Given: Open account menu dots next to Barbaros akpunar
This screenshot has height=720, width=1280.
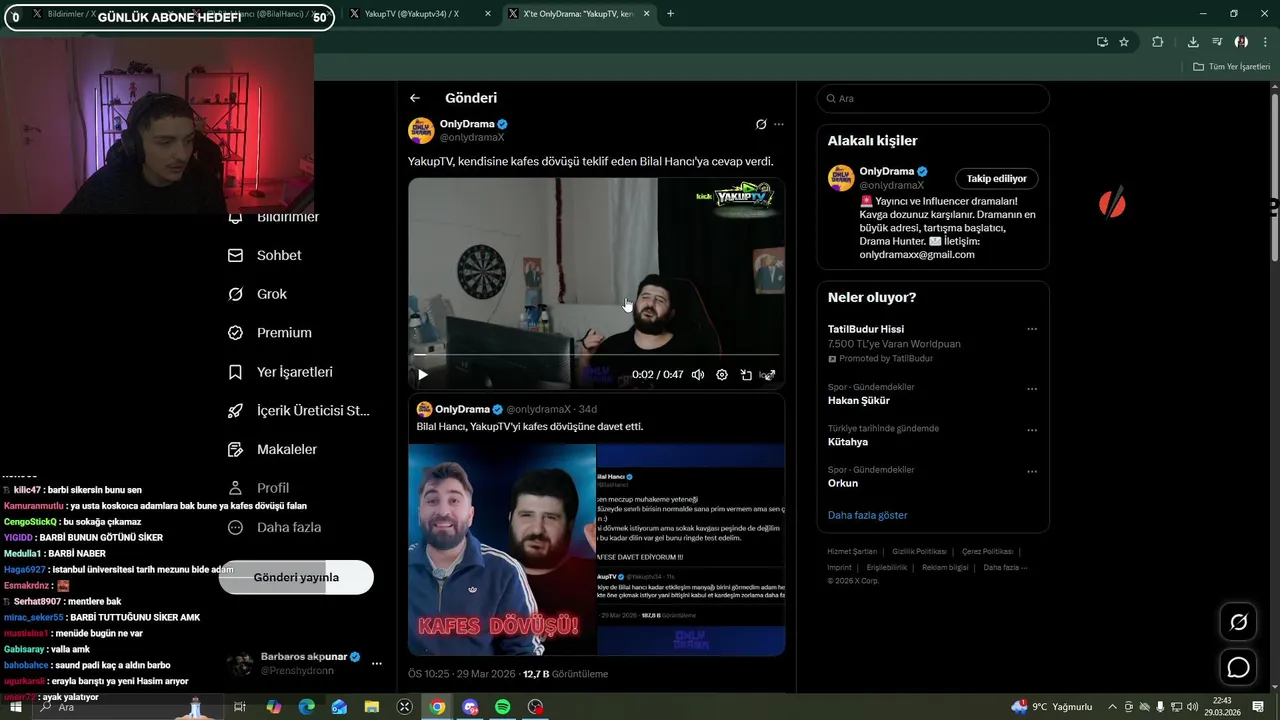Looking at the screenshot, I should pos(377,663).
